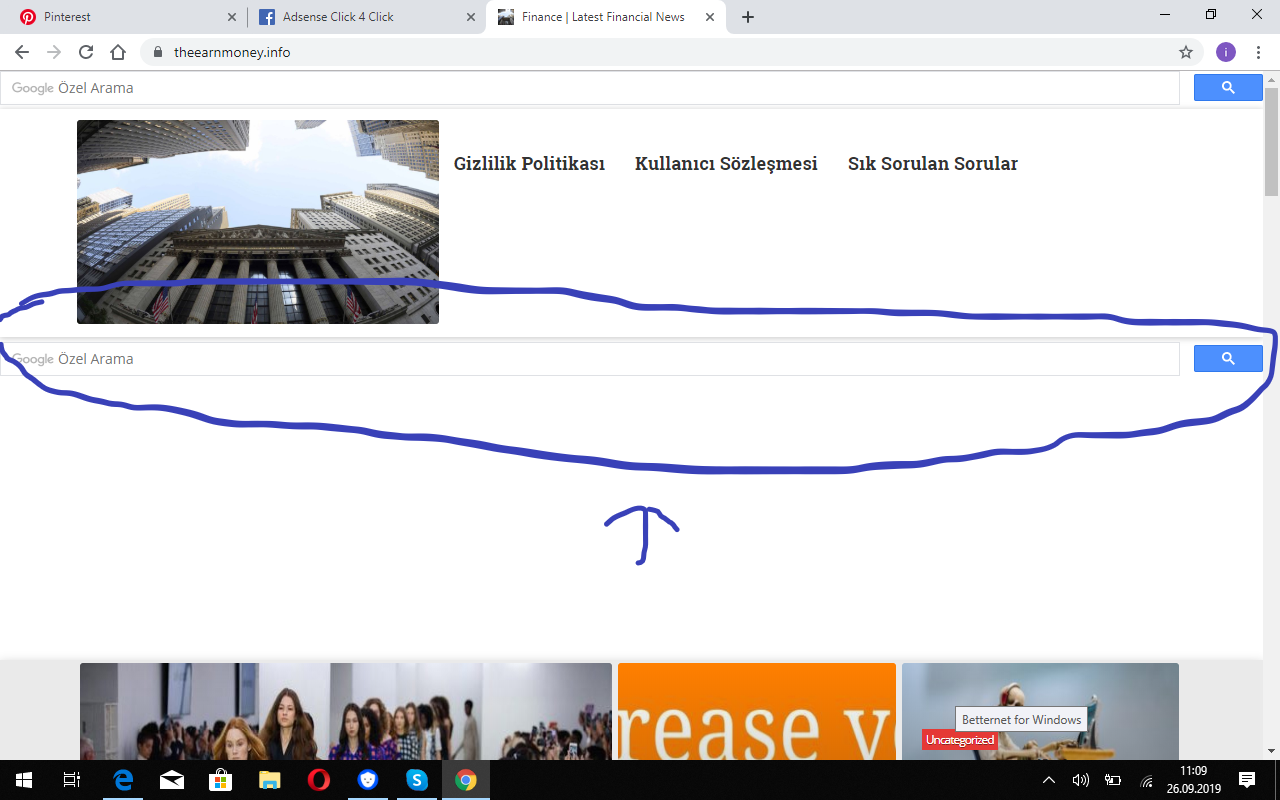The width and height of the screenshot is (1280, 800).
Task: Click the Wall Street building logo image
Action: (258, 222)
